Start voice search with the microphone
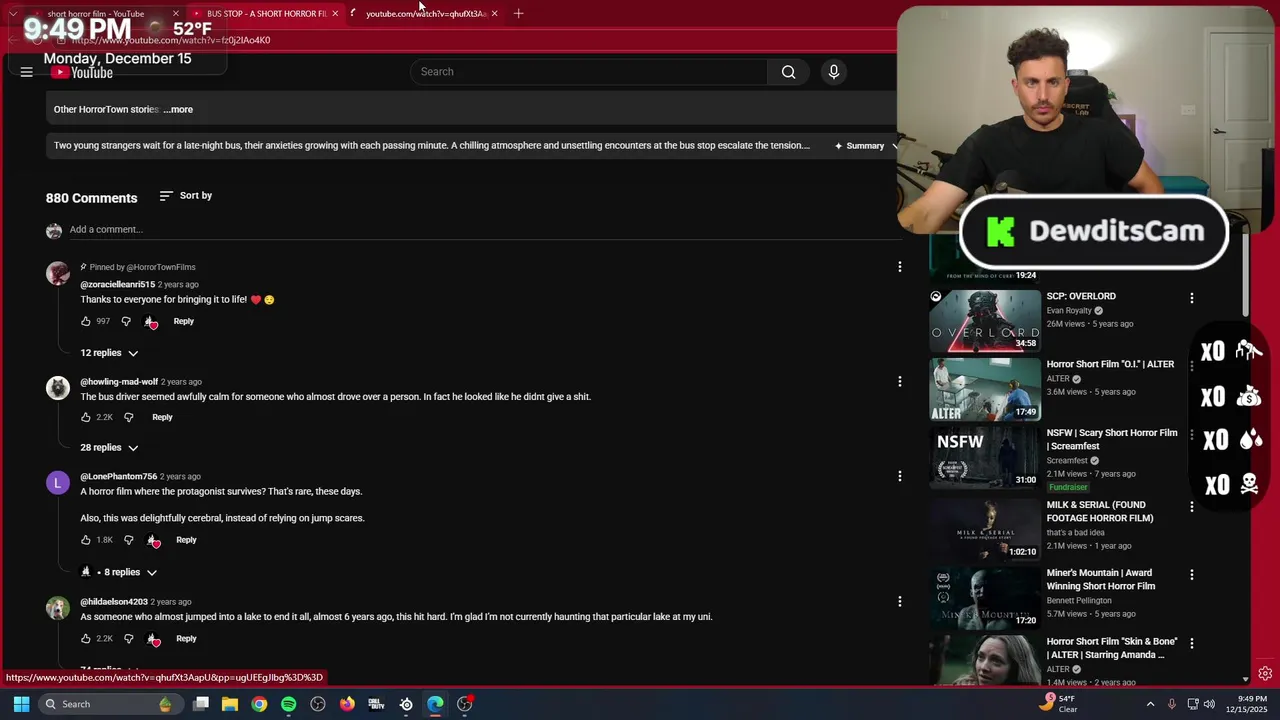The image size is (1280, 720). 833,72
